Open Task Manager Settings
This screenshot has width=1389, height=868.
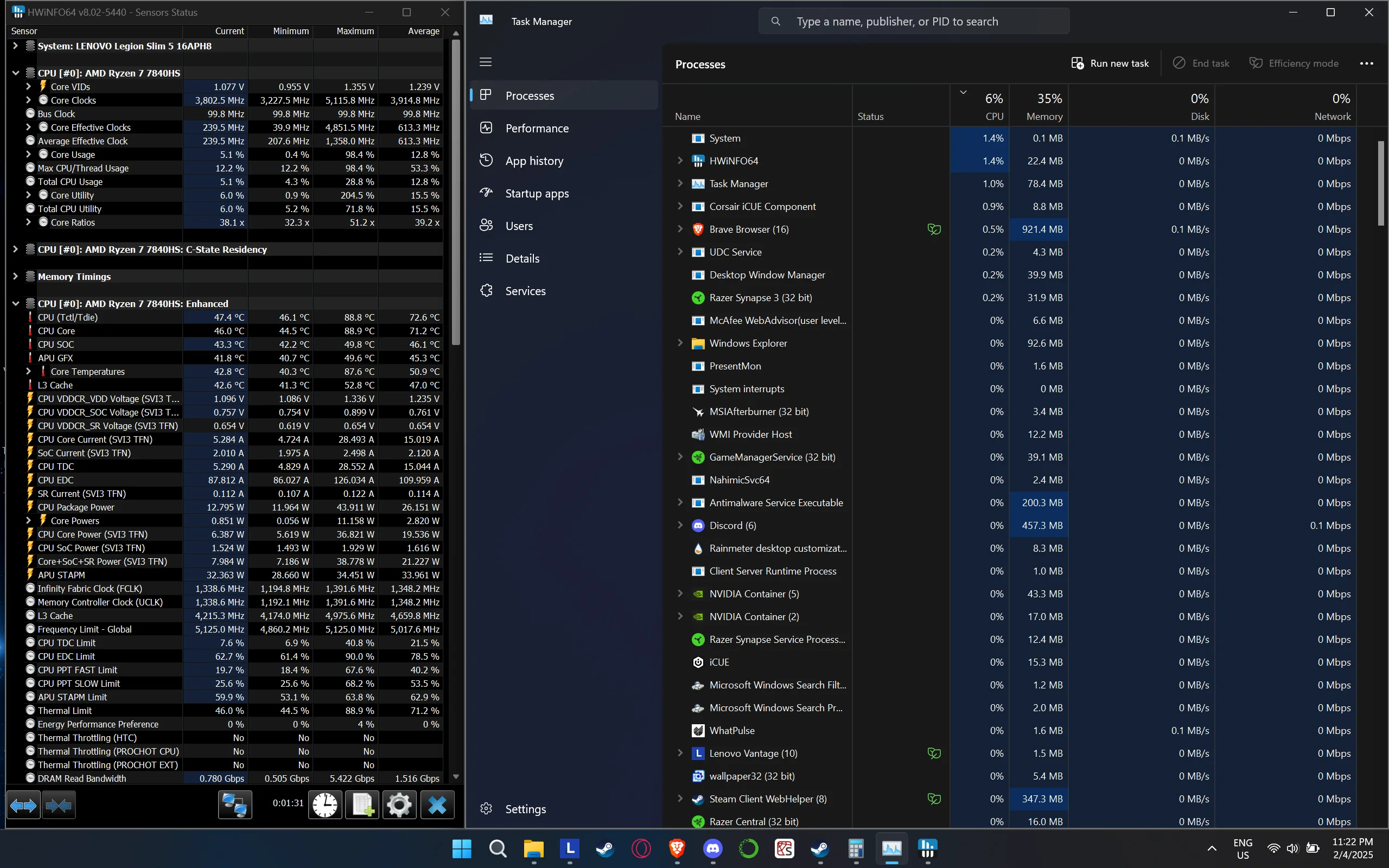pos(564,809)
